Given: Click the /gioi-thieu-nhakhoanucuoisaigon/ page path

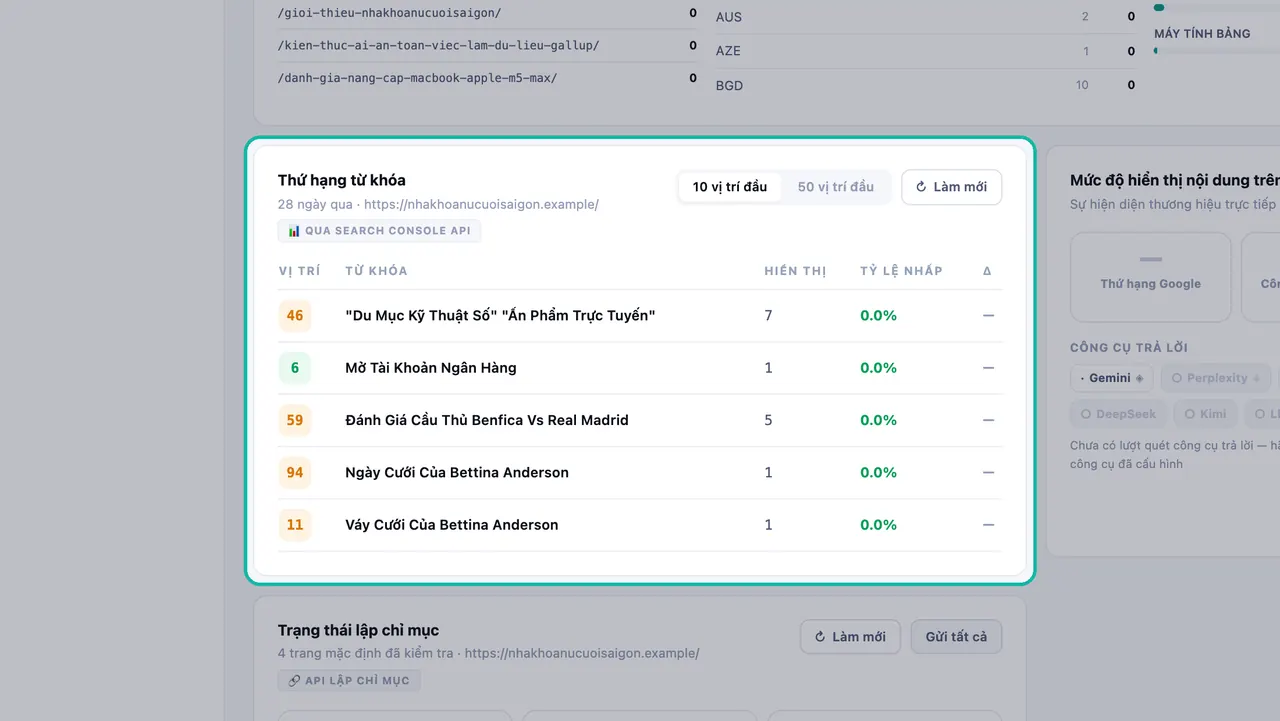Looking at the screenshot, I should tap(389, 13).
